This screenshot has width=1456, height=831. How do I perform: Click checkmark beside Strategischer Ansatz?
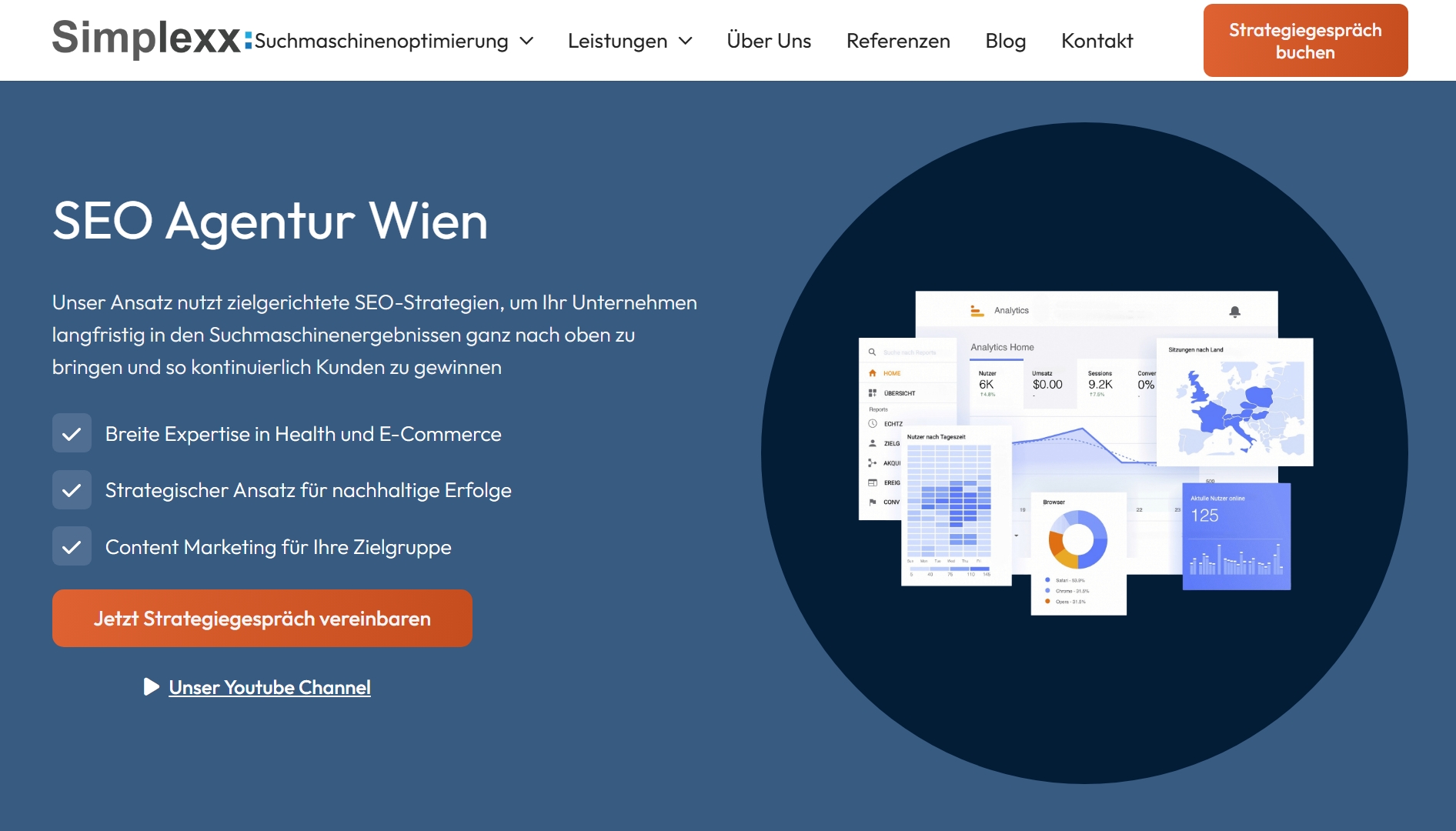pyautogui.click(x=72, y=490)
